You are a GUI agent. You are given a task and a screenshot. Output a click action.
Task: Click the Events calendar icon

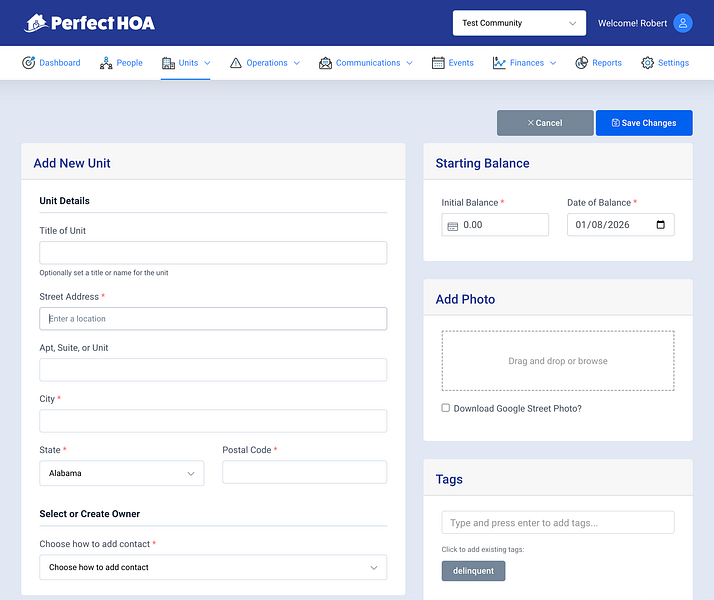438,63
